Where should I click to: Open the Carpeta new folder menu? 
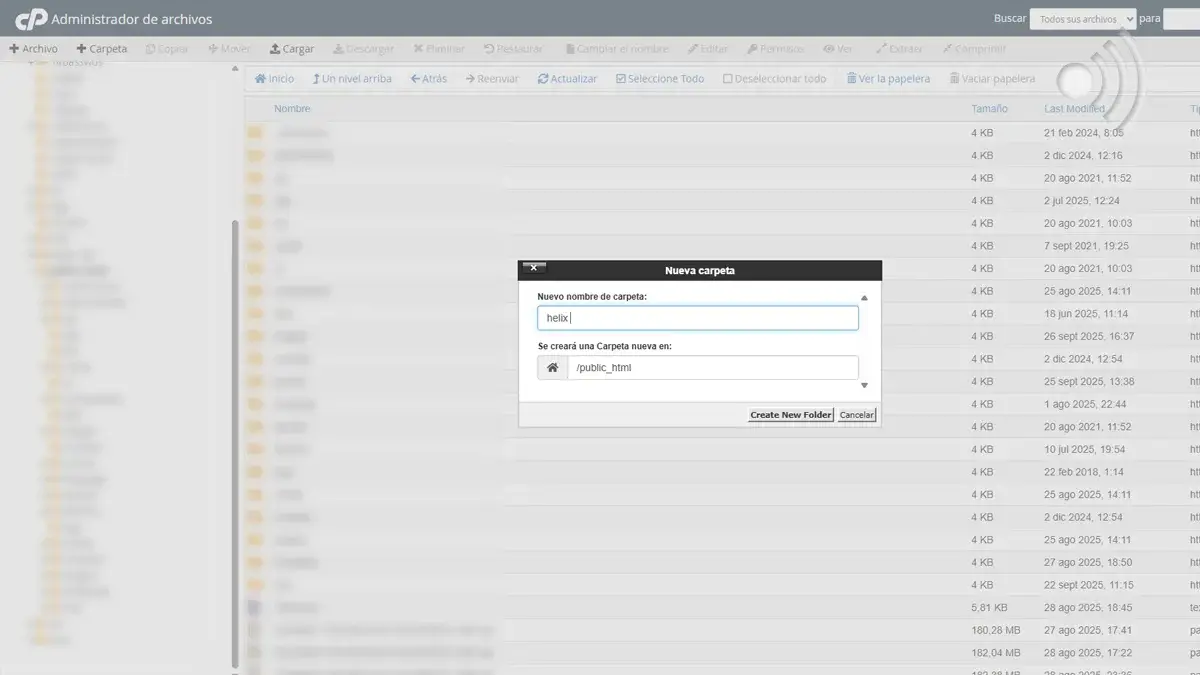(x=102, y=49)
